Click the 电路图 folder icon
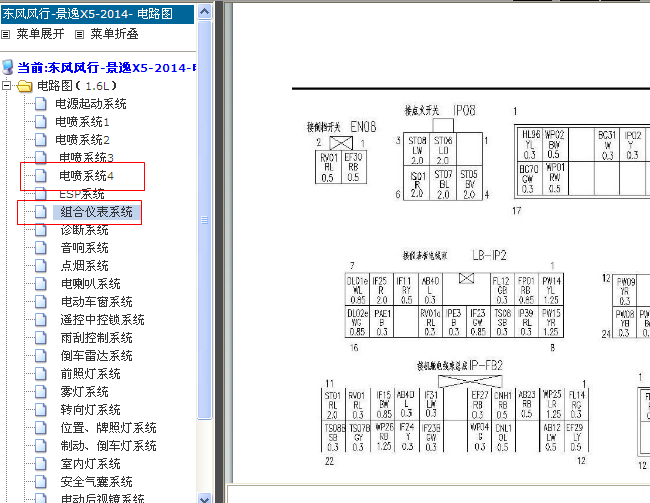650x503 pixels. coord(25,86)
